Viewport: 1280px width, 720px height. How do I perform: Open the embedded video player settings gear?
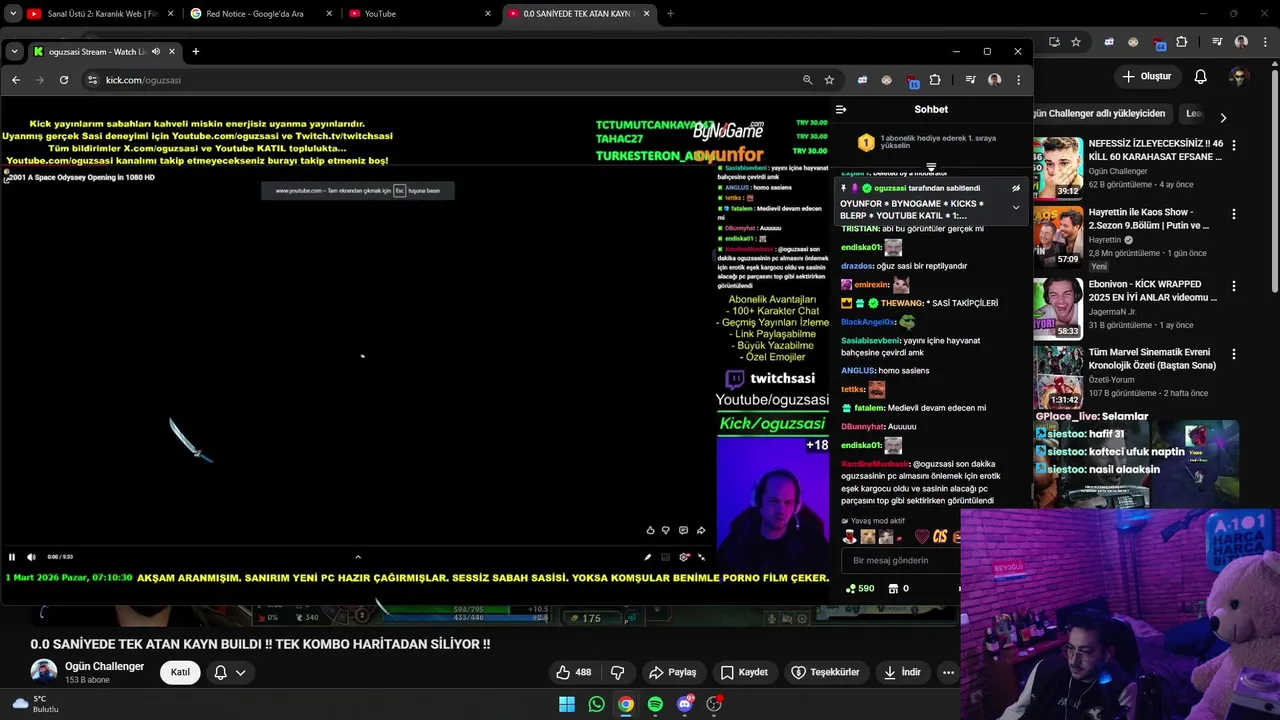(684, 557)
